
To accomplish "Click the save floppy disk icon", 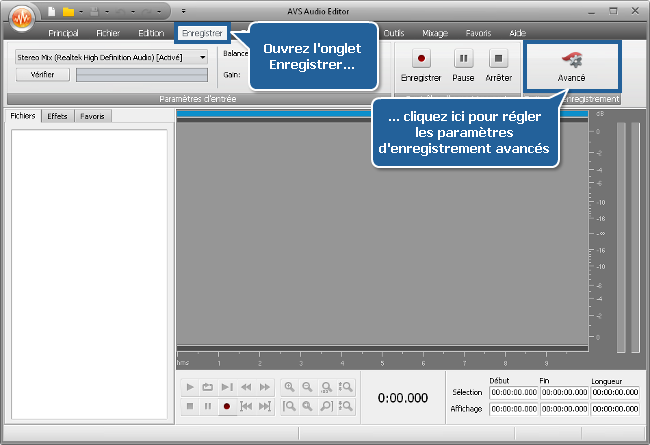I will click(x=95, y=12).
